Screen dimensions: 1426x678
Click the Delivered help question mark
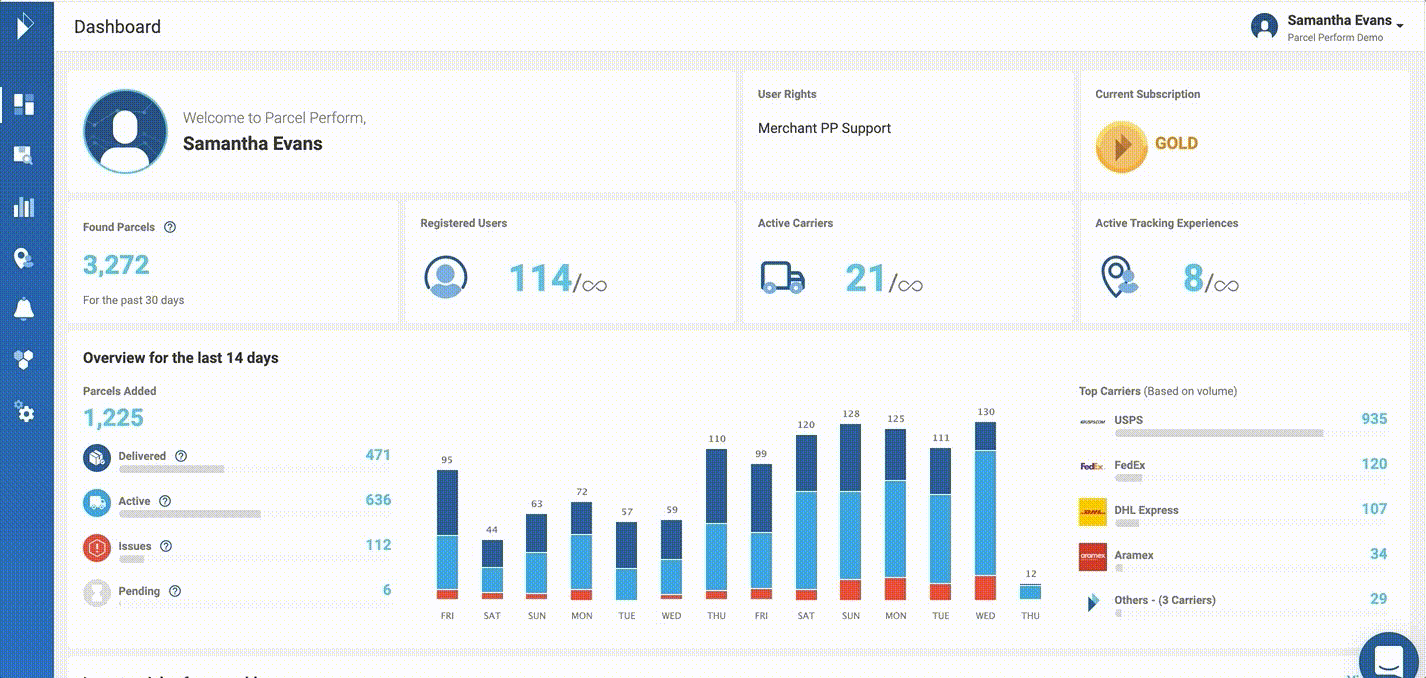click(x=181, y=456)
